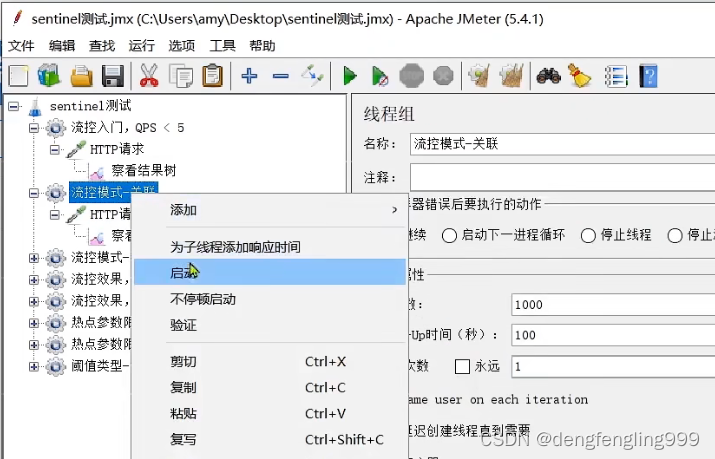Click the Copy toolbar icon
Screen dimensions: 715x459
[x=181, y=76]
